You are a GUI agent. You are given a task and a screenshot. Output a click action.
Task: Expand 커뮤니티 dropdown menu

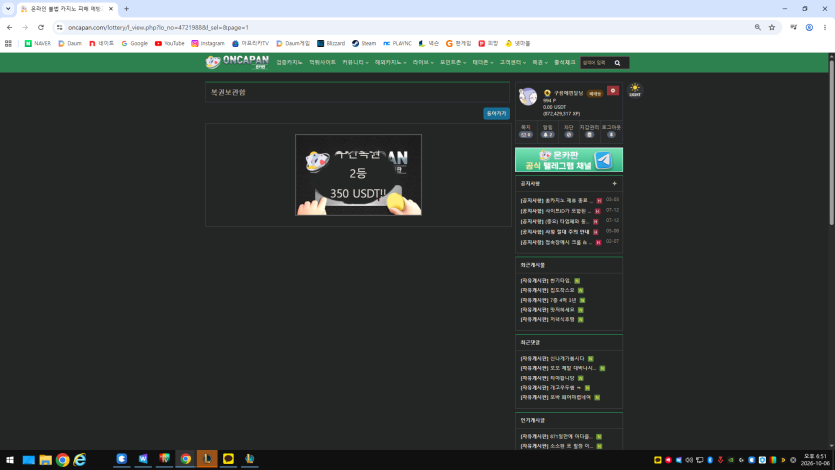tap(355, 62)
